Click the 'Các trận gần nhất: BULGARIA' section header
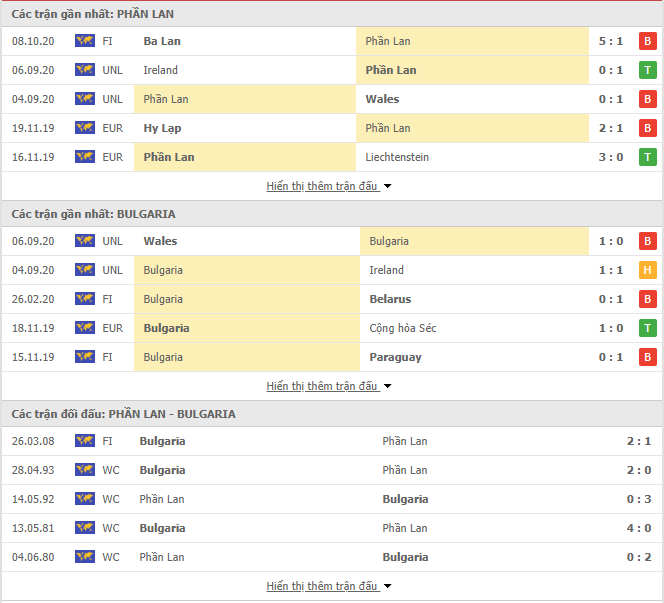The width and height of the screenshot is (664, 603). pyautogui.click(x=332, y=214)
